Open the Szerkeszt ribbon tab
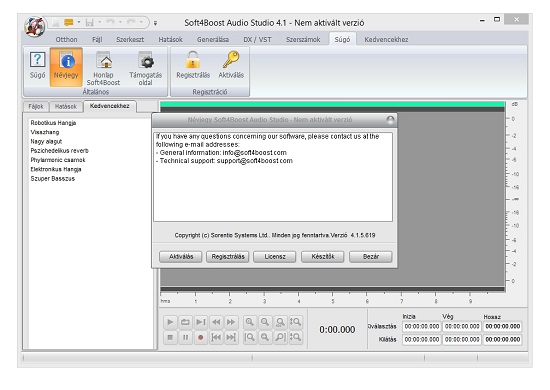The image size is (550, 390). tap(130, 40)
